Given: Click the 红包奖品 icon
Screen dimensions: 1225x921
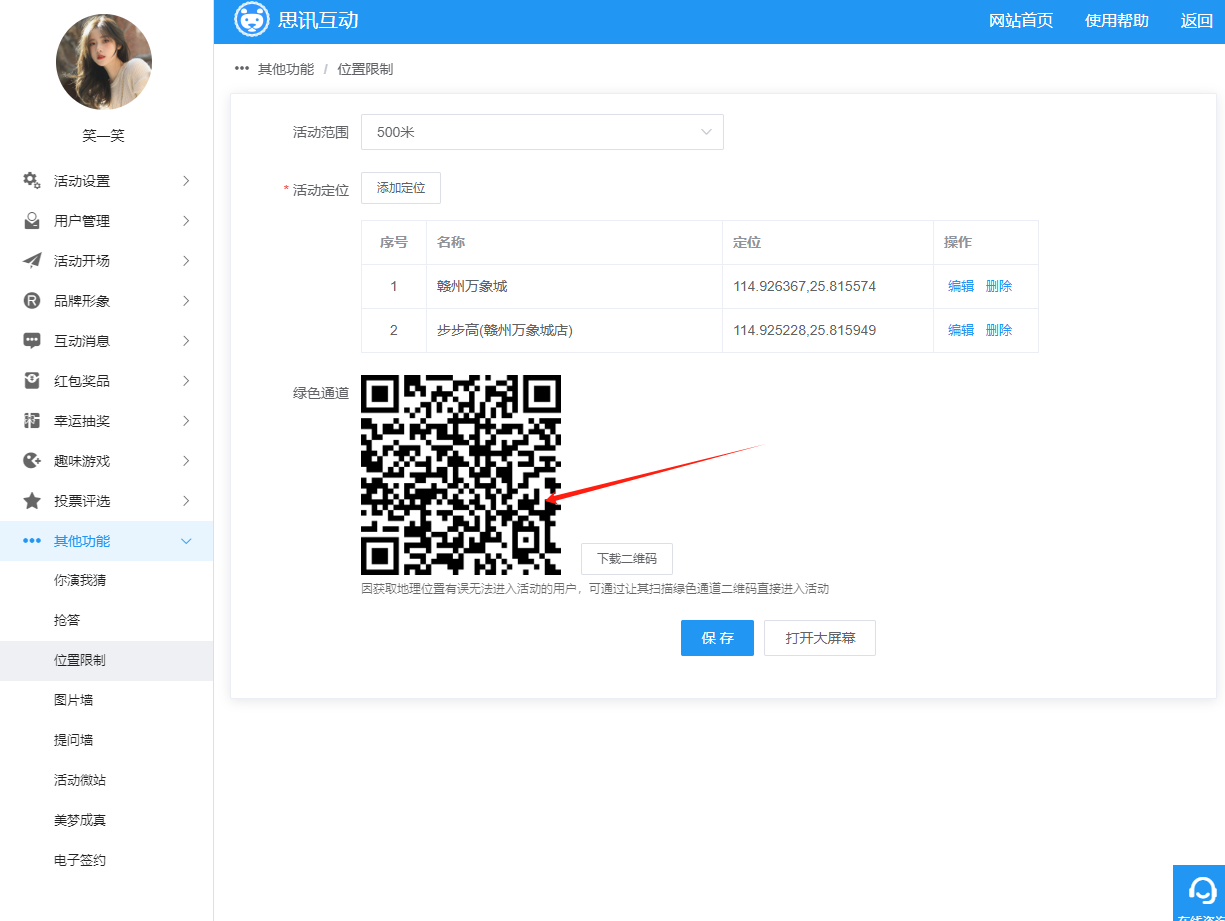Looking at the screenshot, I should 31,381.
